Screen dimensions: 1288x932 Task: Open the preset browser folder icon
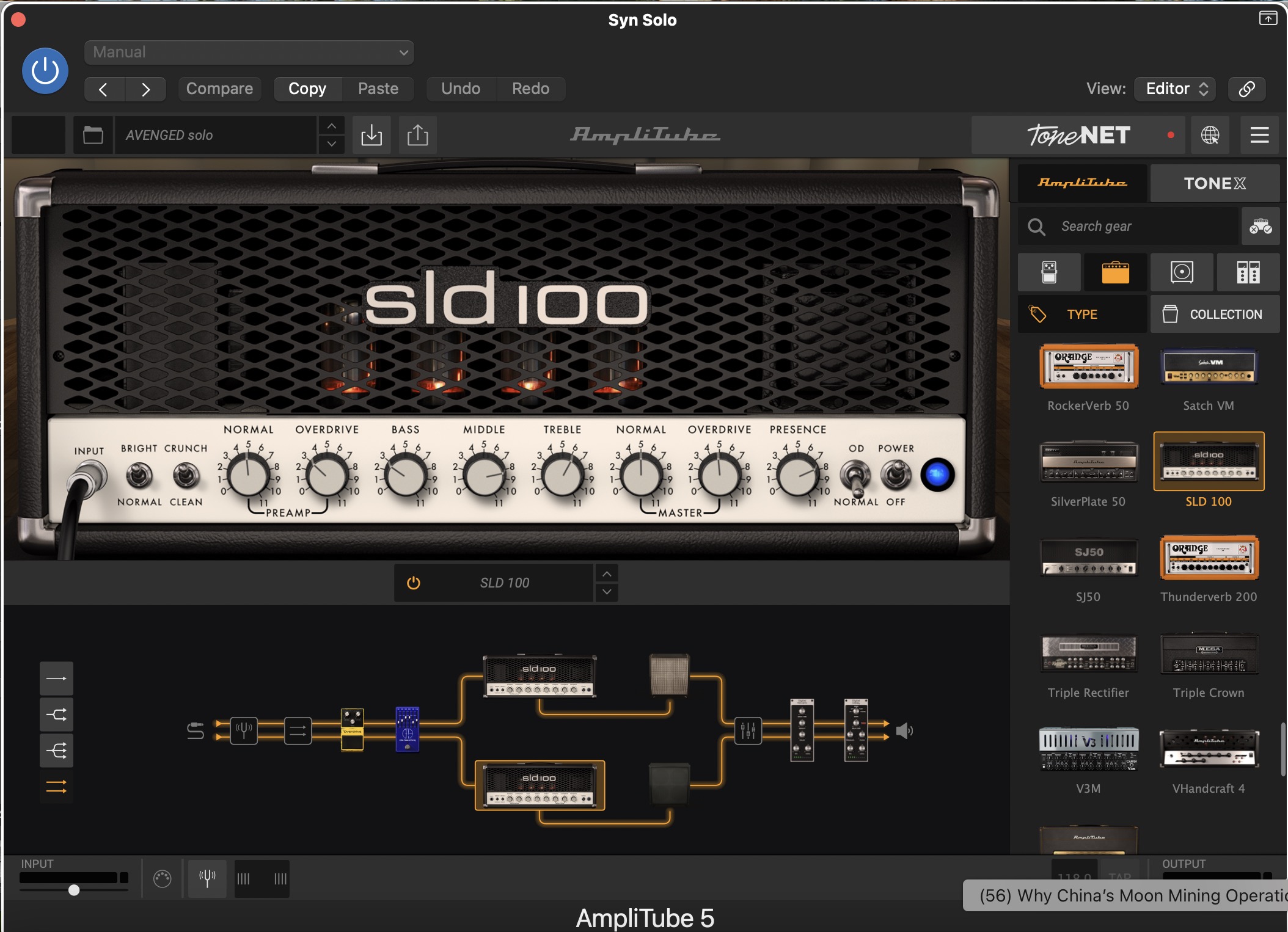(93, 135)
